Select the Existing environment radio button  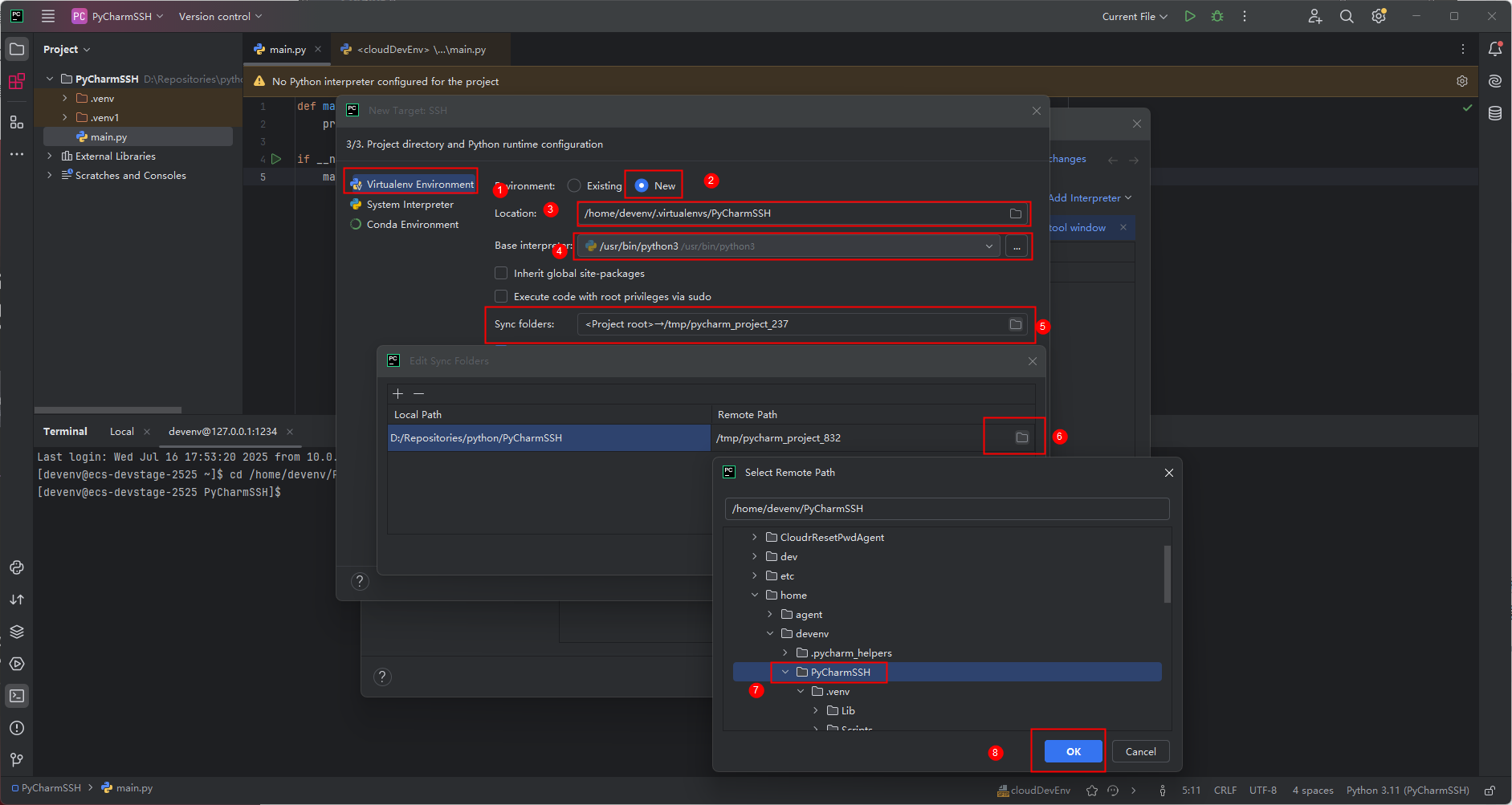pyautogui.click(x=574, y=185)
